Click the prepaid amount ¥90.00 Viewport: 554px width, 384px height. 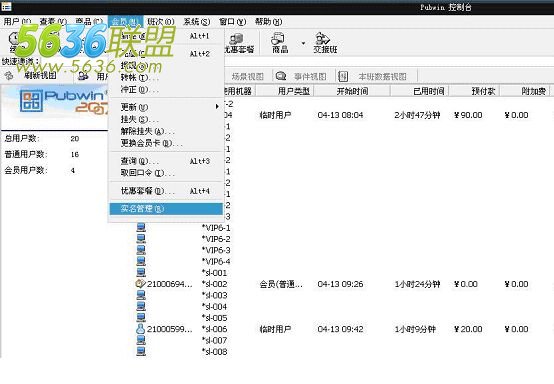pos(468,115)
